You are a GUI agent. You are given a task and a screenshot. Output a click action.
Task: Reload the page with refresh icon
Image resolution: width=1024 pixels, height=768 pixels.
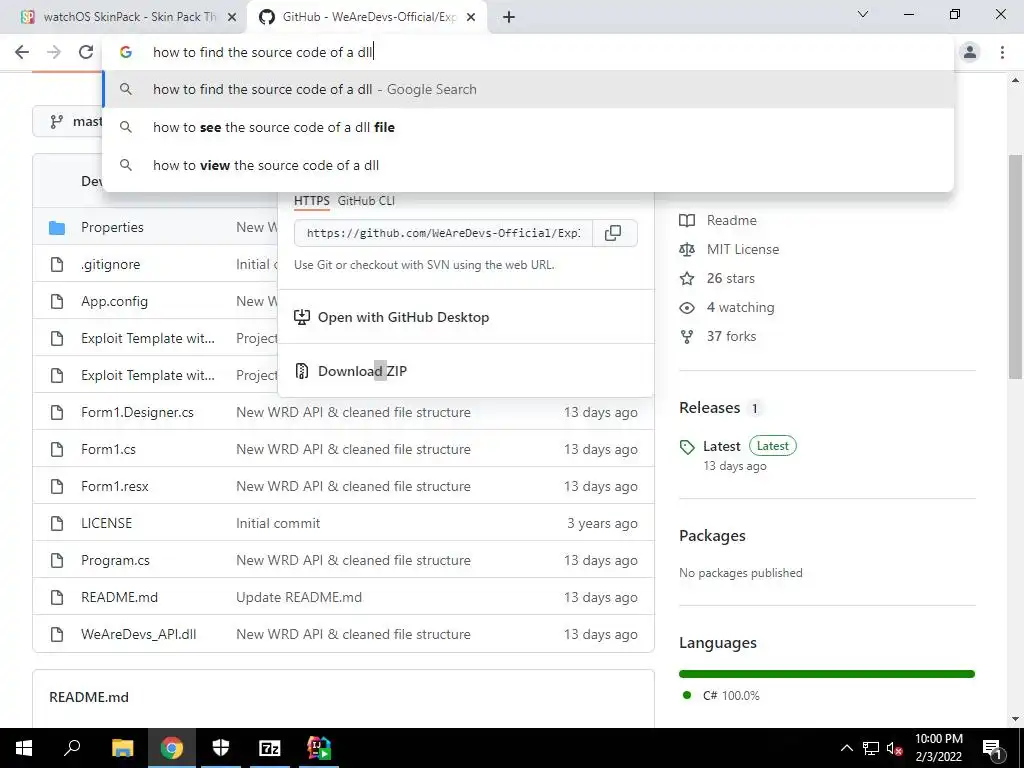click(x=86, y=52)
